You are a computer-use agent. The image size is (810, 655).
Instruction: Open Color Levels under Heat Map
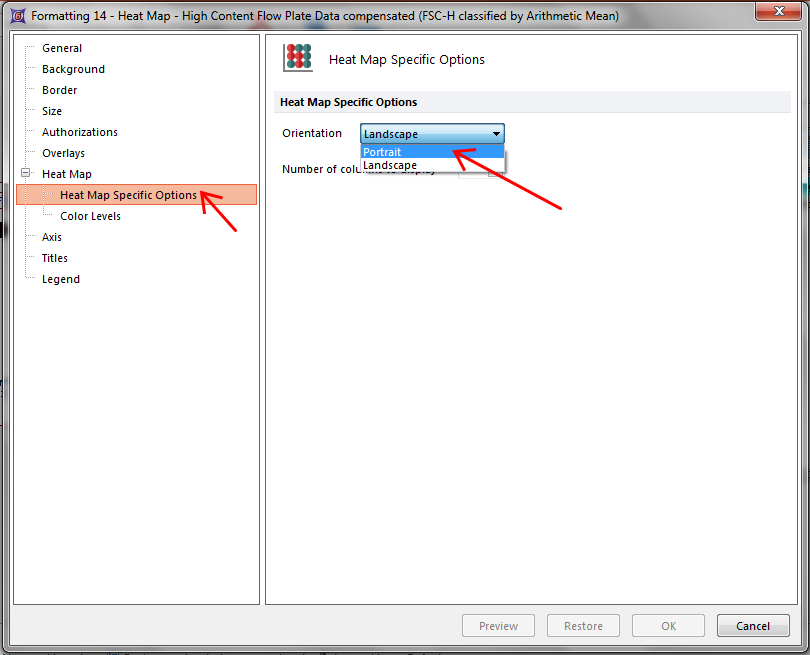tap(90, 216)
